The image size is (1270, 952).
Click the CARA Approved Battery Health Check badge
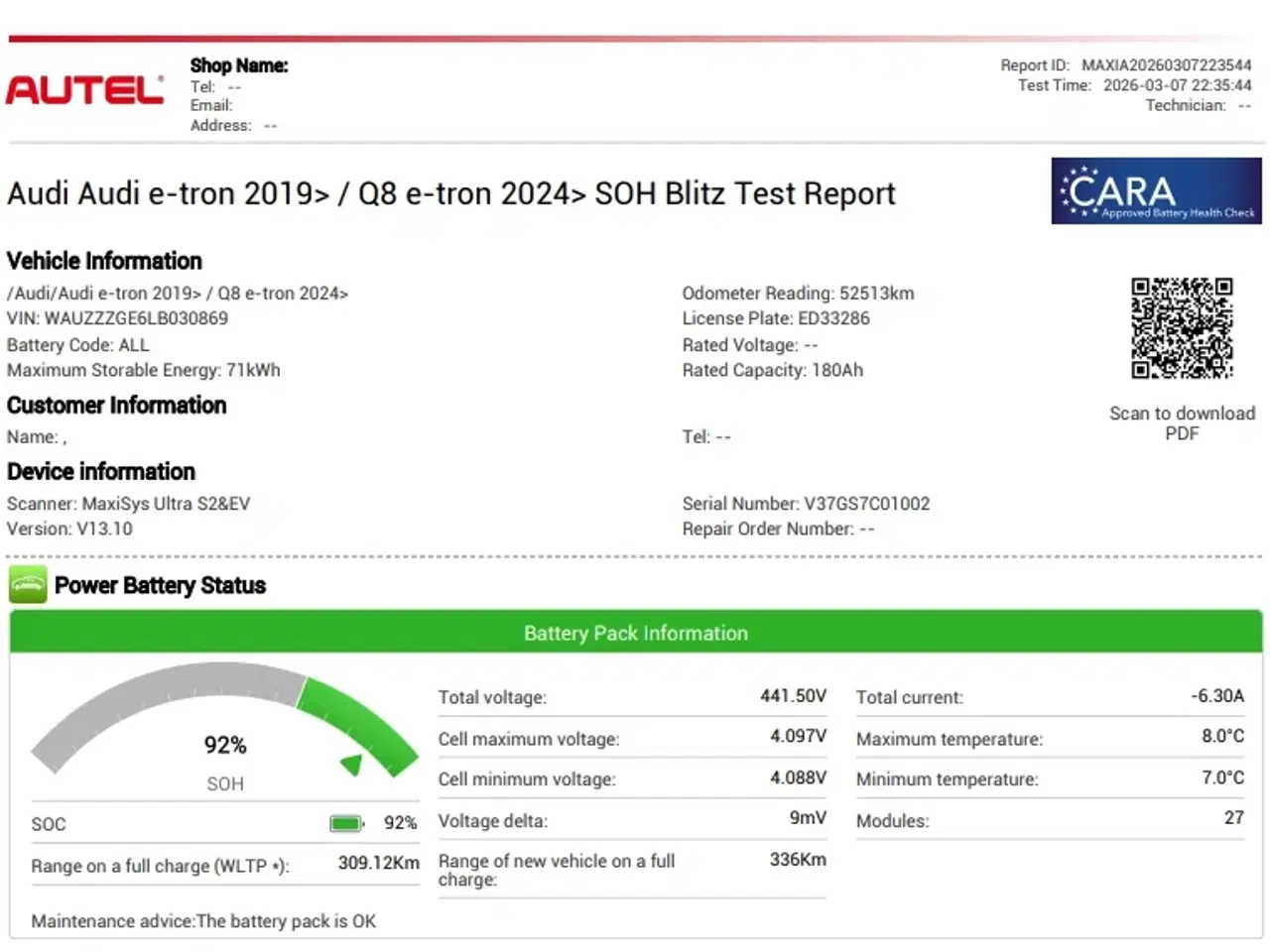click(1156, 190)
